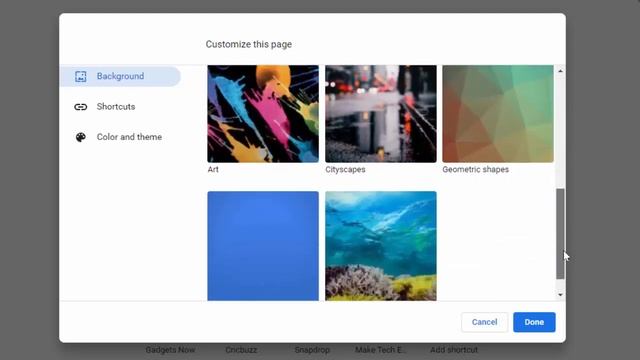Choose the solid blue background thumbnail

tap(263, 246)
